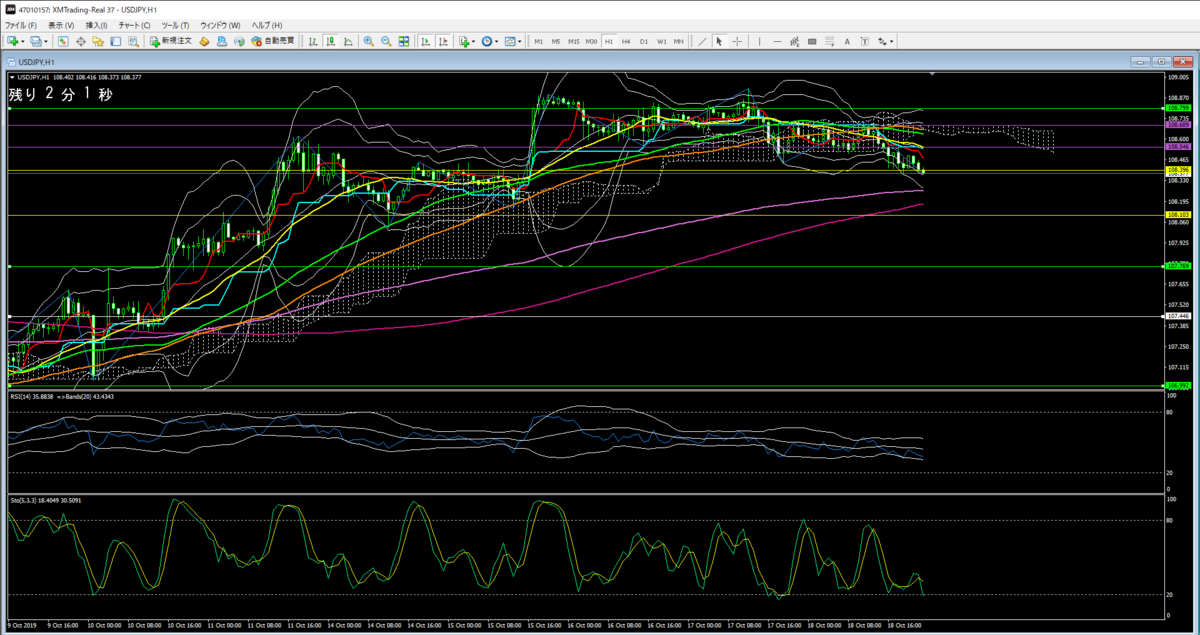Expand the arrows objects dropdown
1200x635 pixels.
(x=891, y=41)
